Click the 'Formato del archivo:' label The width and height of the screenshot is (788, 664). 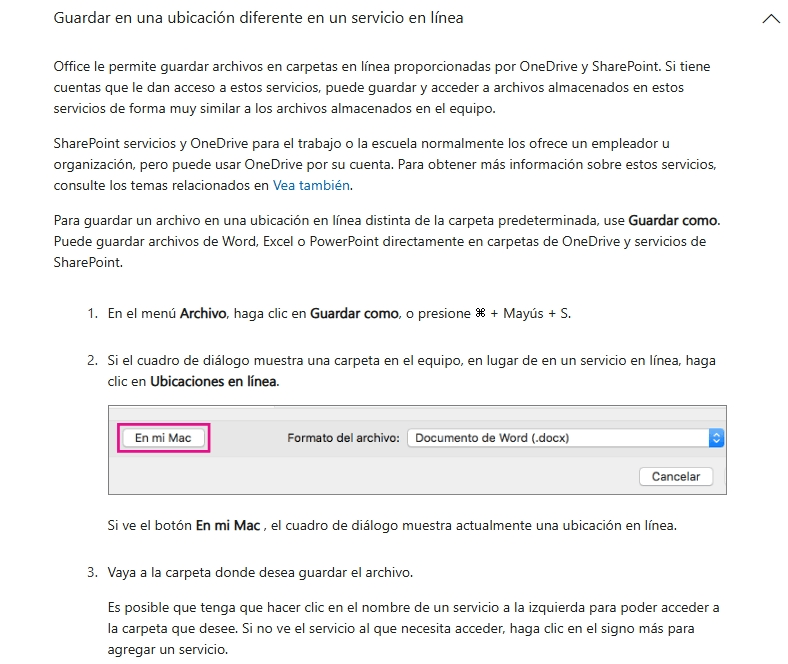tap(343, 438)
